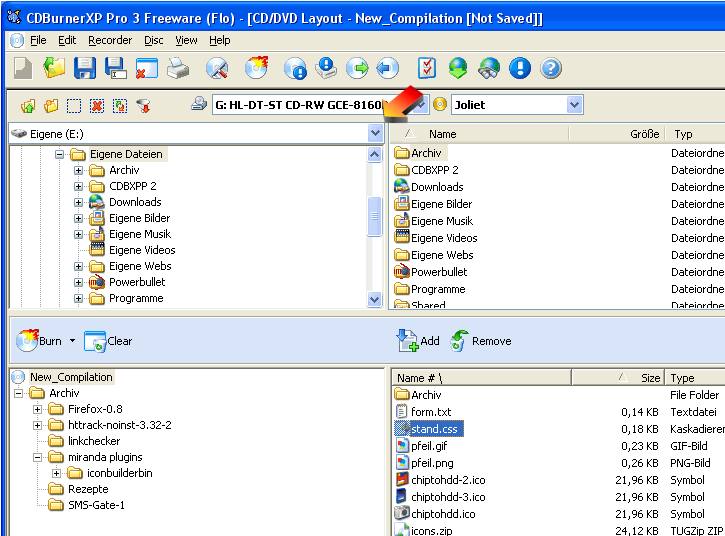The image size is (725, 536).
Task: Click the invert selection icon
Action: click(x=120, y=106)
